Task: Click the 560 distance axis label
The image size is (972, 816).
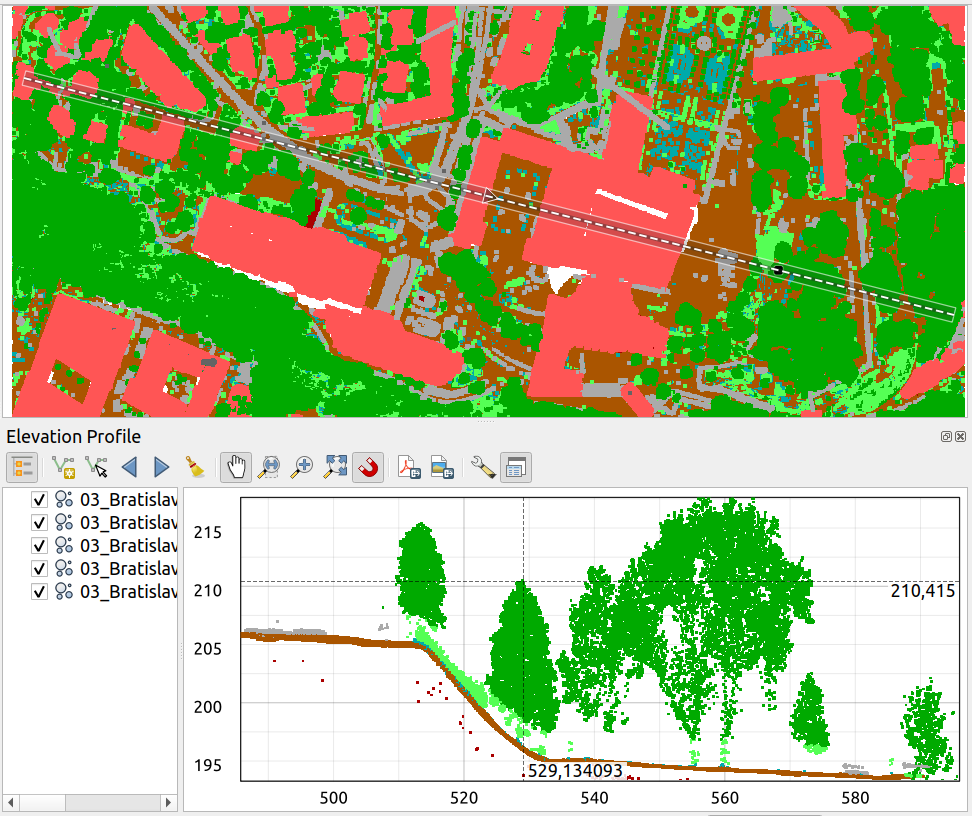Action: click(725, 797)
